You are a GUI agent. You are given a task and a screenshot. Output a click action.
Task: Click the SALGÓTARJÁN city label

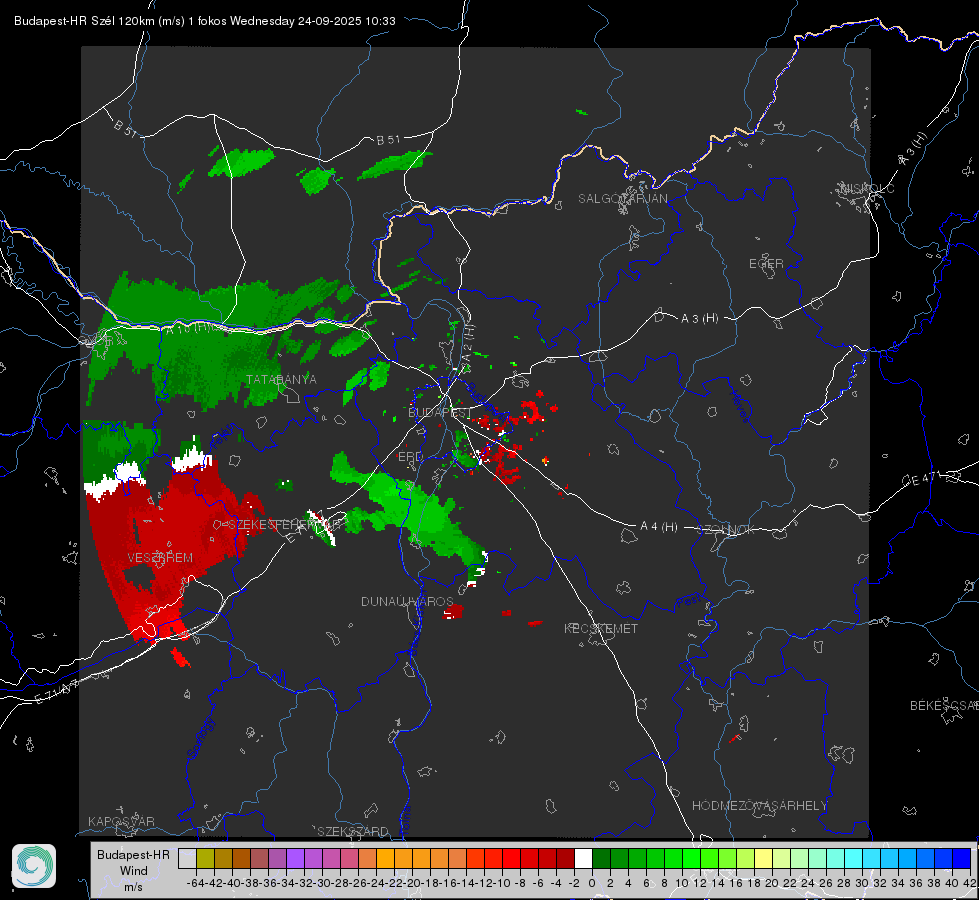point(622,199)
